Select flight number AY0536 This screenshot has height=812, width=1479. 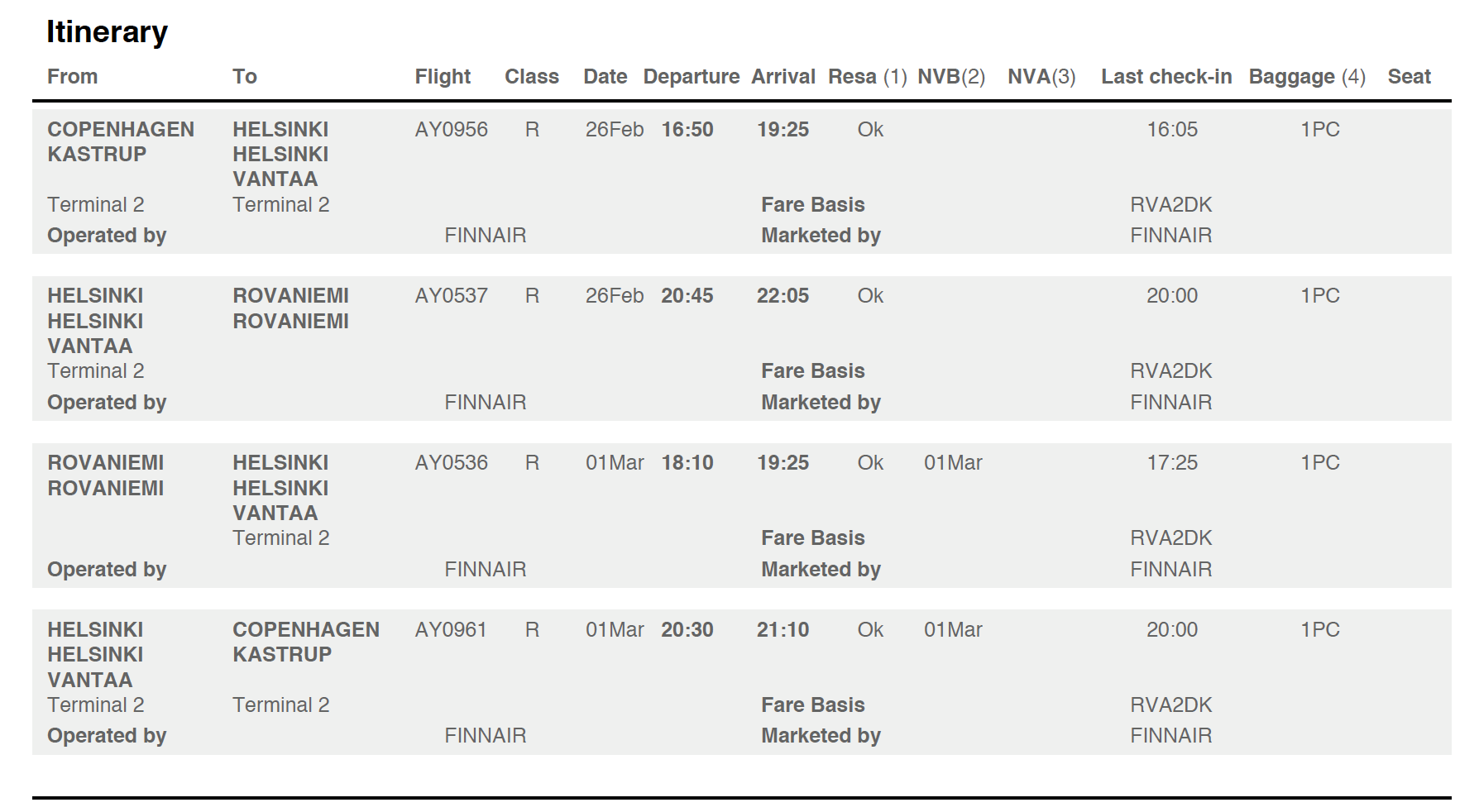click(451, 463)
